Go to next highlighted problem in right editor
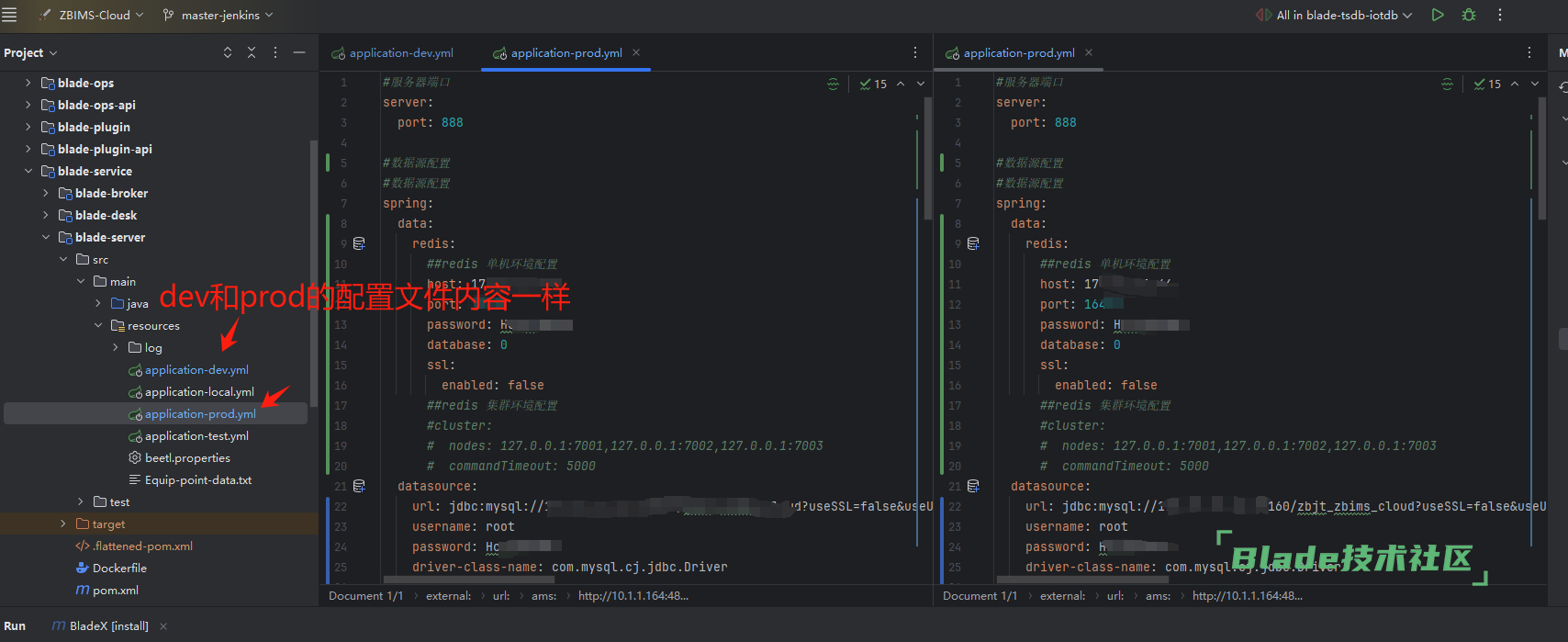Image resolution: width=1568 pixels, height=642 pixels. (x=1535, y=84)
